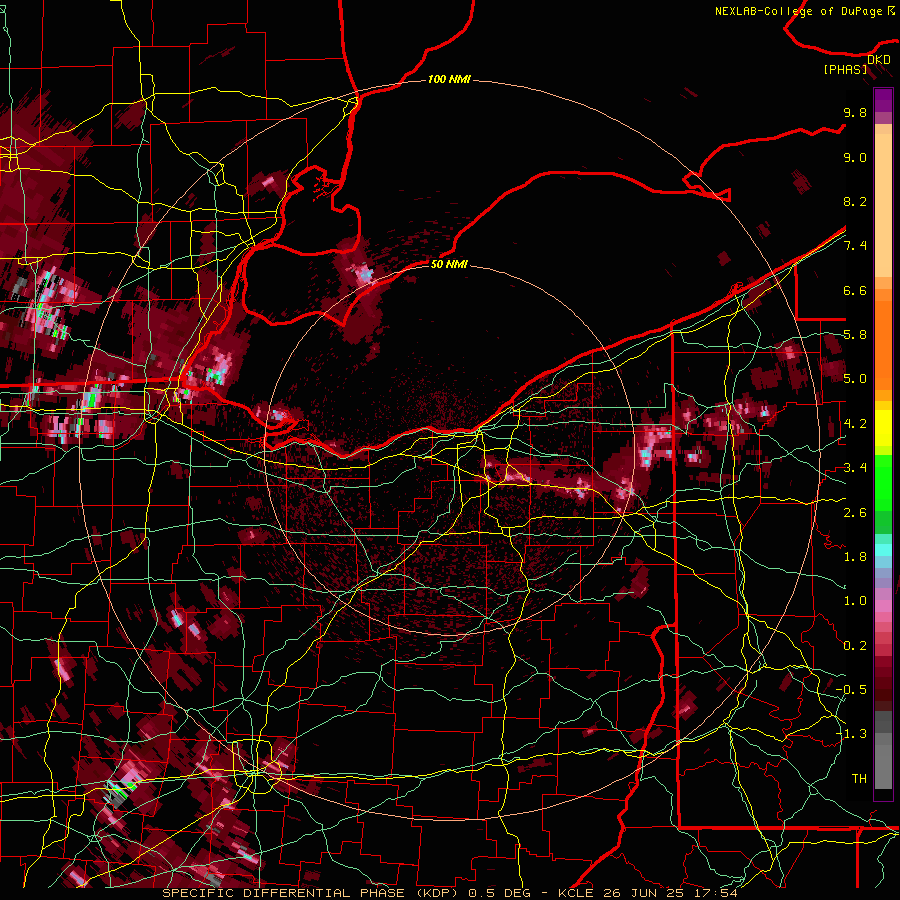The width and height of the screenshot is (900, 900).
Task: Click the 2.6 value on the color scale
Action: tap(855, 512)
